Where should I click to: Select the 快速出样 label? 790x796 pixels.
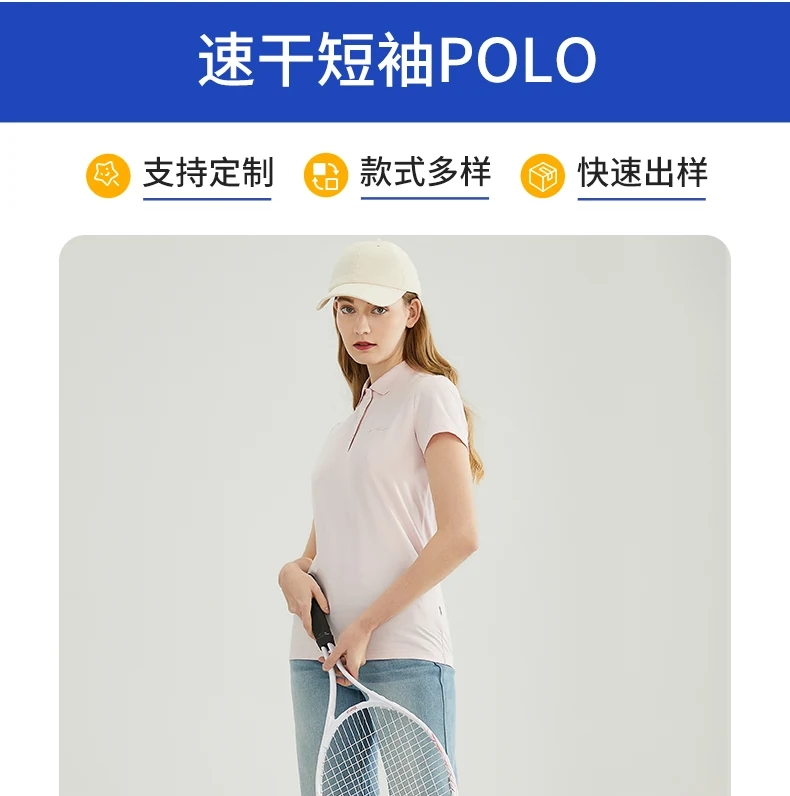coord(642,173)
